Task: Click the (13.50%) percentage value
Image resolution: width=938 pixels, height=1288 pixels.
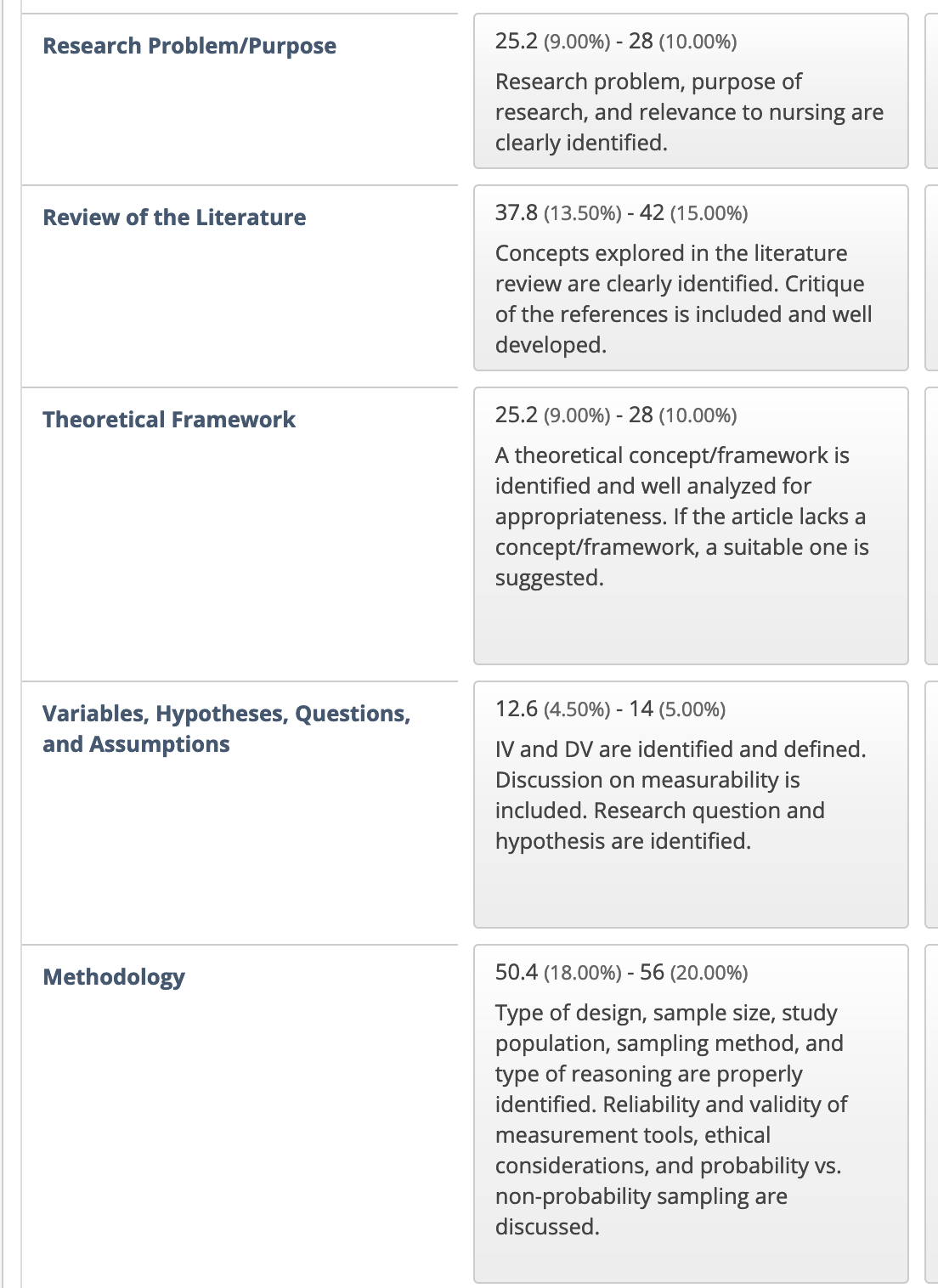Action: point(583,213)
